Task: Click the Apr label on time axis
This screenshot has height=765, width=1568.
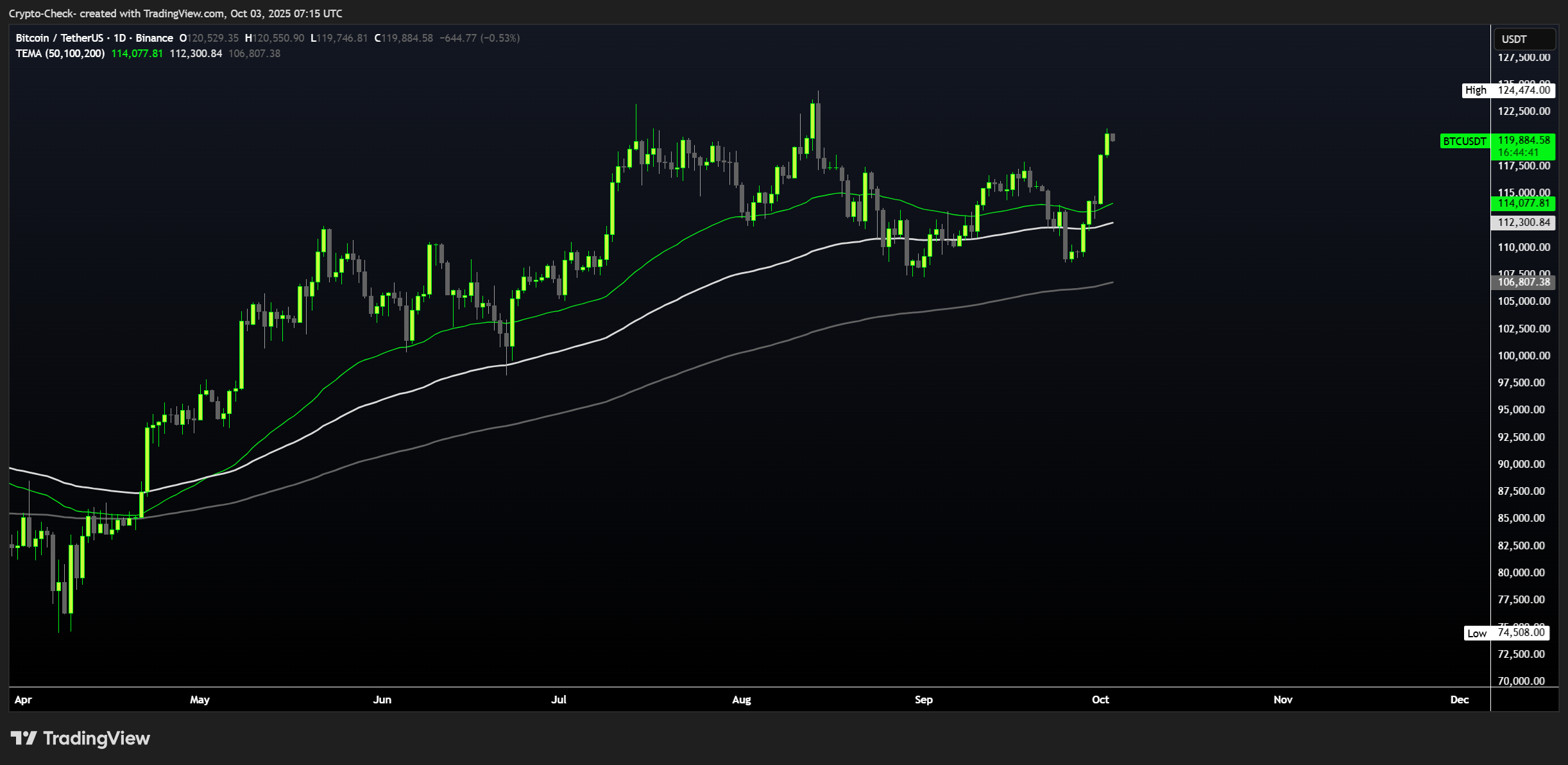Action: [x=23, y=700]
